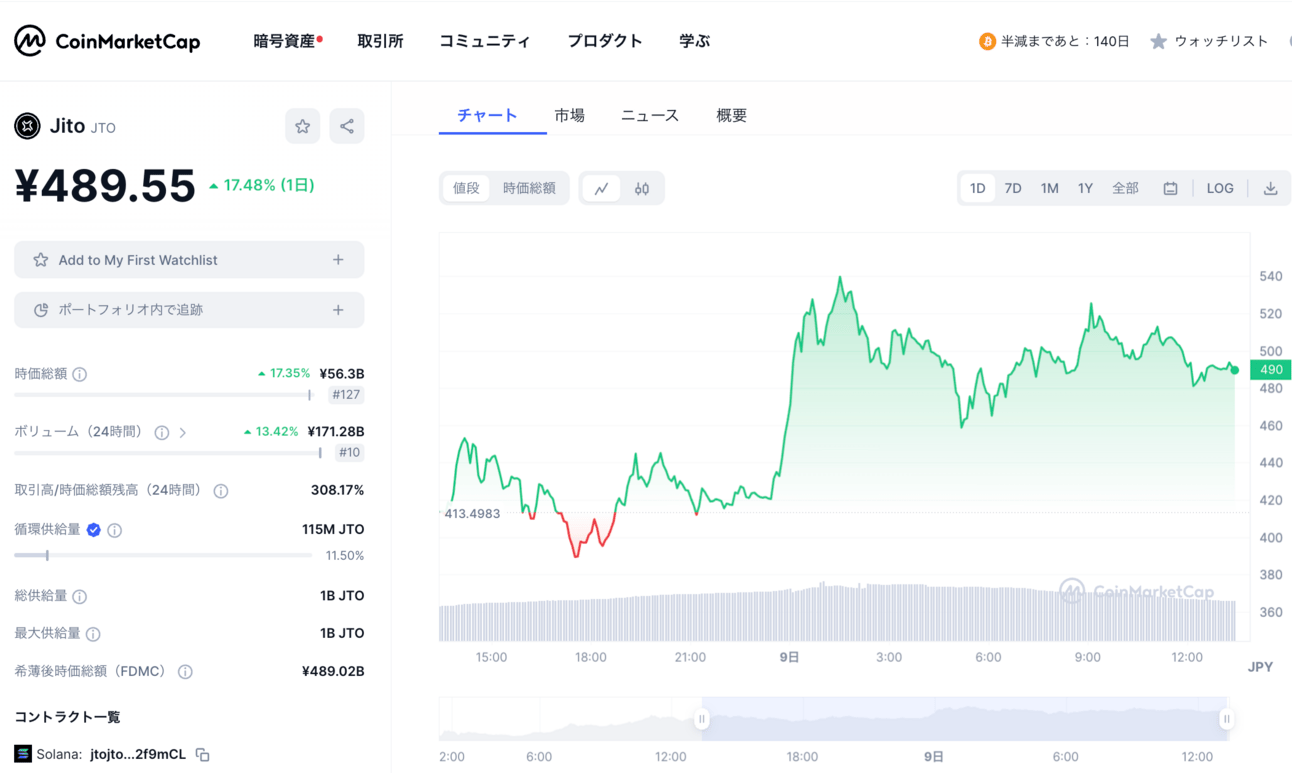Toggle chart to 時価総額 (market cap)
The height and width of the screenshot is (773, 1292).
coord(529,188)
